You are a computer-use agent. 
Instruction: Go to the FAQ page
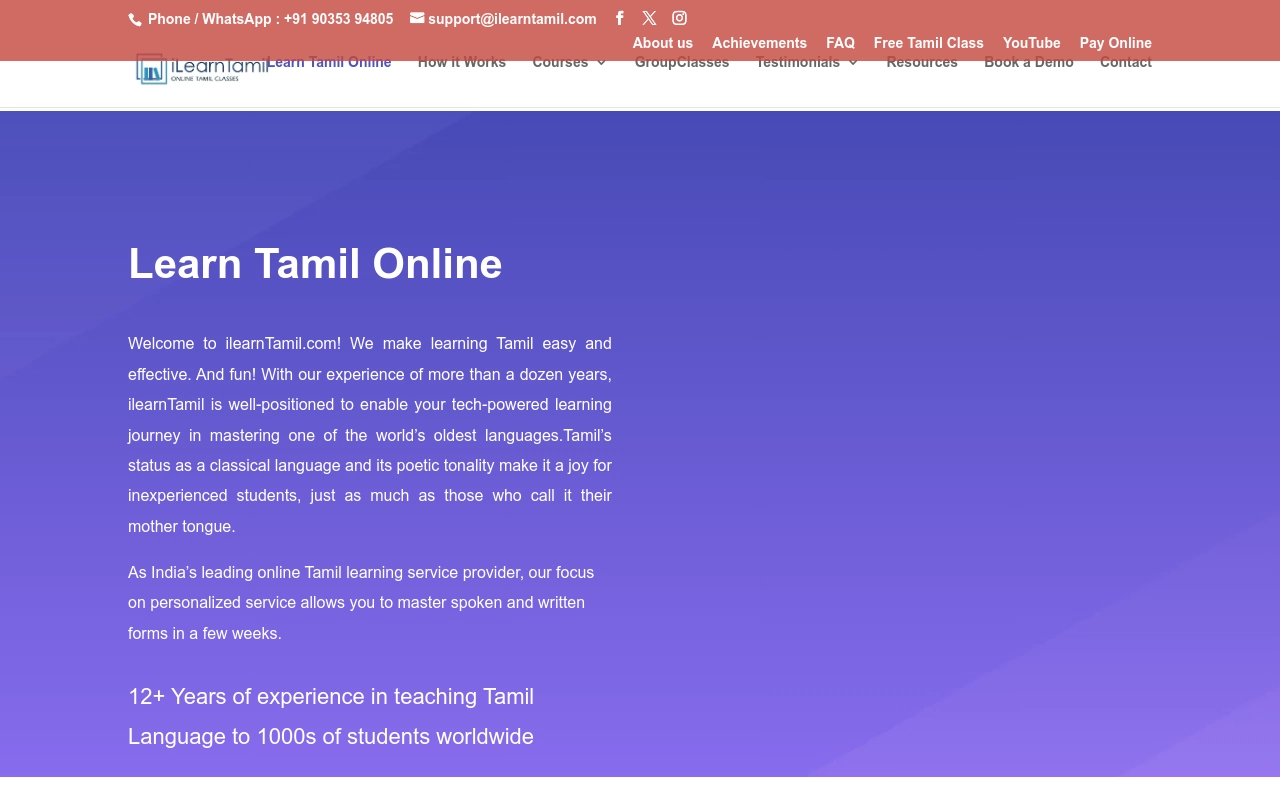click(x=840, y=43)
